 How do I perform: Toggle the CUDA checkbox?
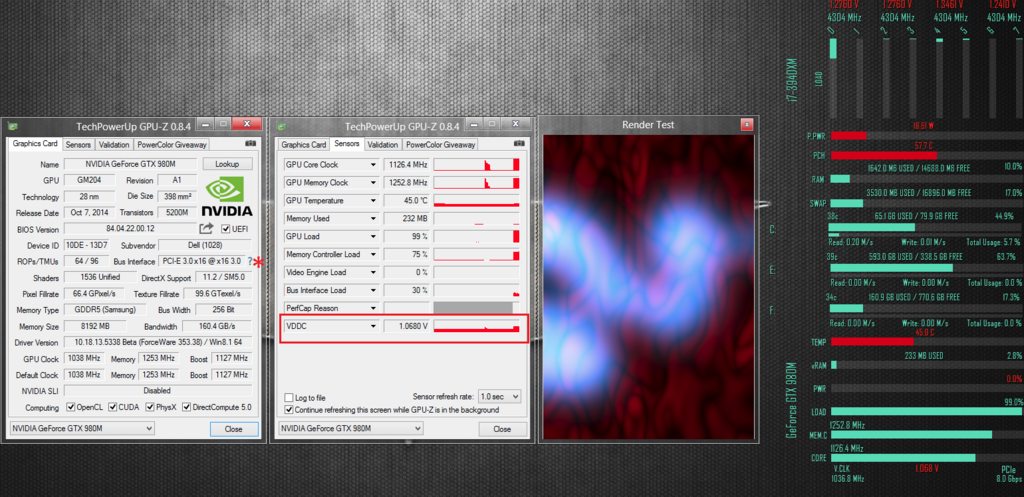[113, 408]
